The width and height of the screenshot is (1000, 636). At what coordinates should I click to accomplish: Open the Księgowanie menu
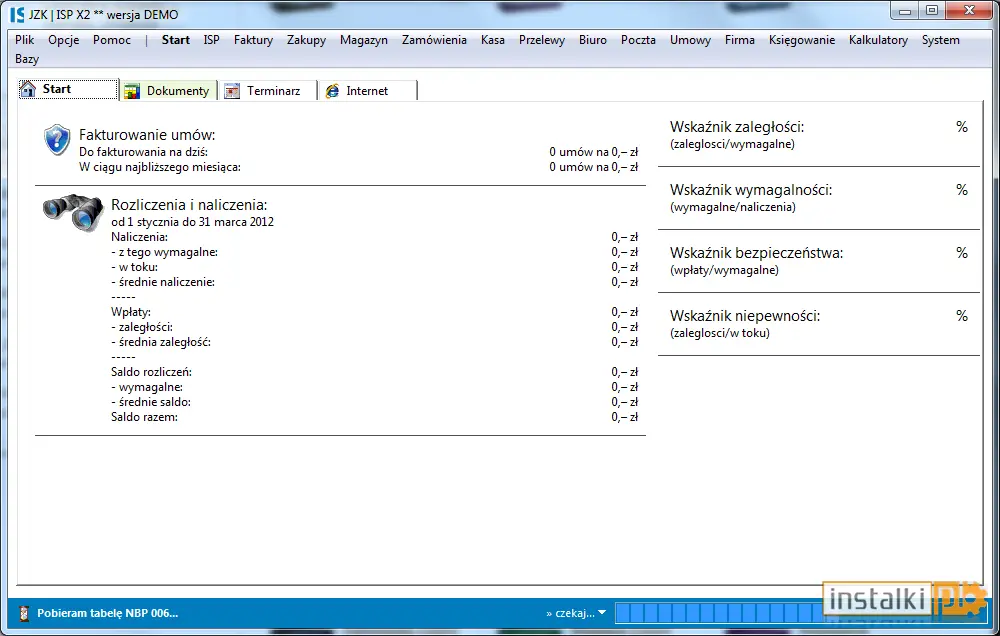802,40
